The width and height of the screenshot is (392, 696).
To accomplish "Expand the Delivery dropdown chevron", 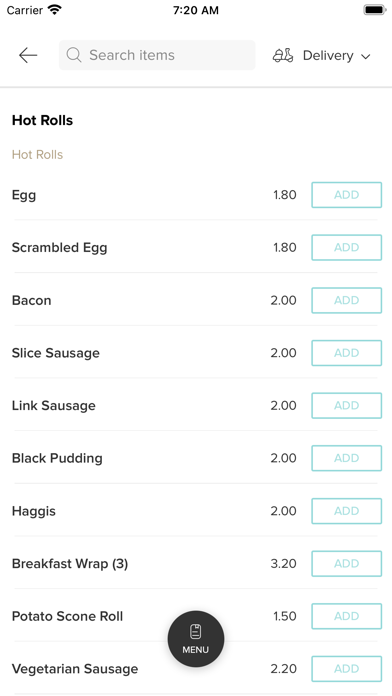I will point(365,56).
